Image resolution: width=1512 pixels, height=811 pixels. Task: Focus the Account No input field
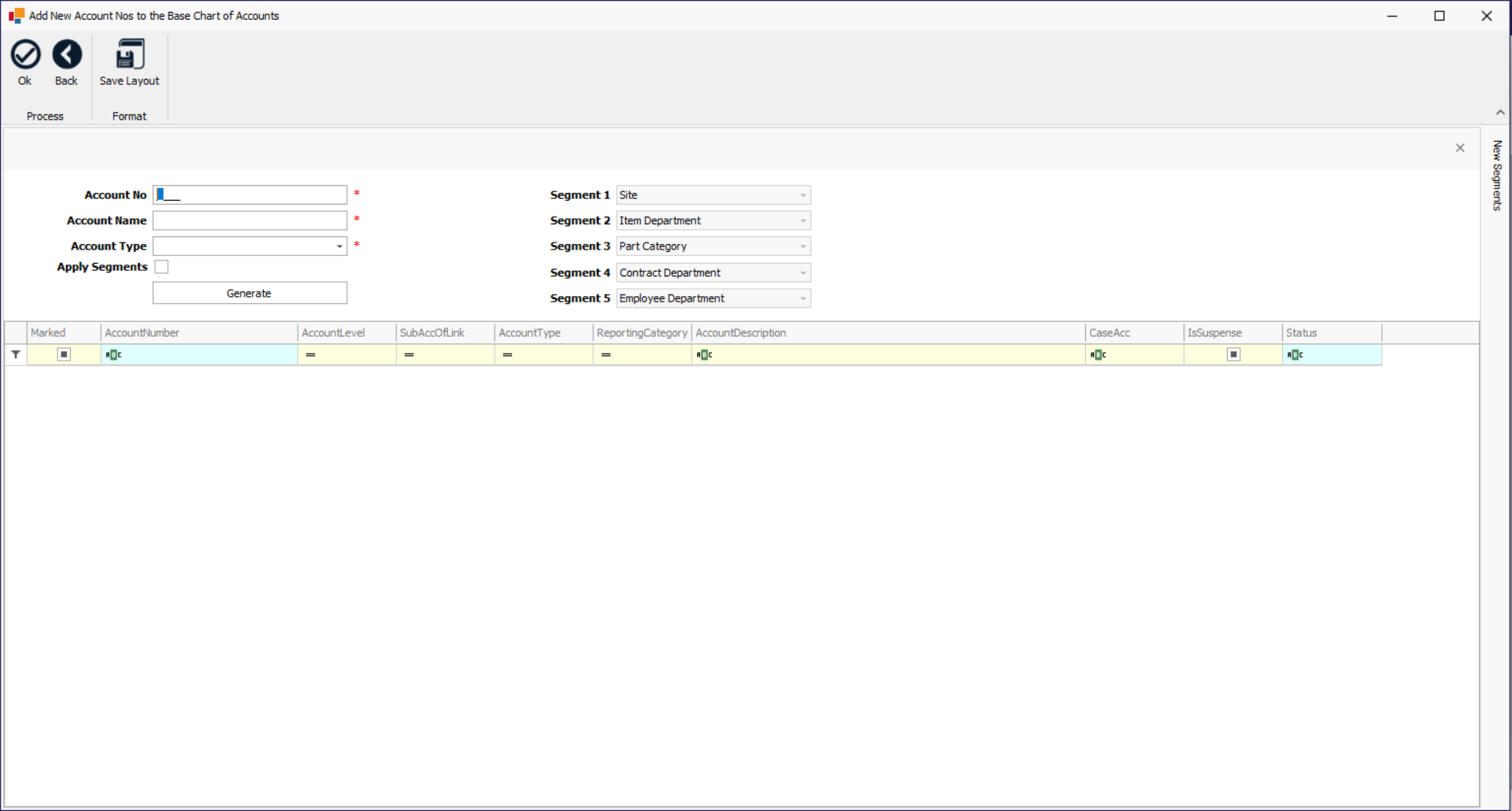pos(250,195)
